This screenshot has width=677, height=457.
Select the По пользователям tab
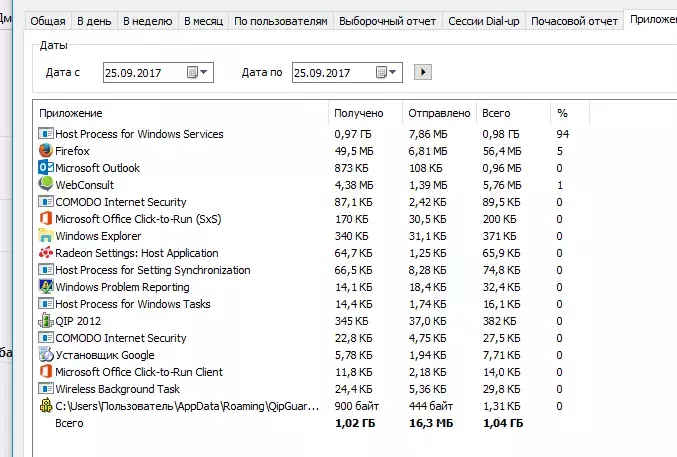click(x=281, y=21)
